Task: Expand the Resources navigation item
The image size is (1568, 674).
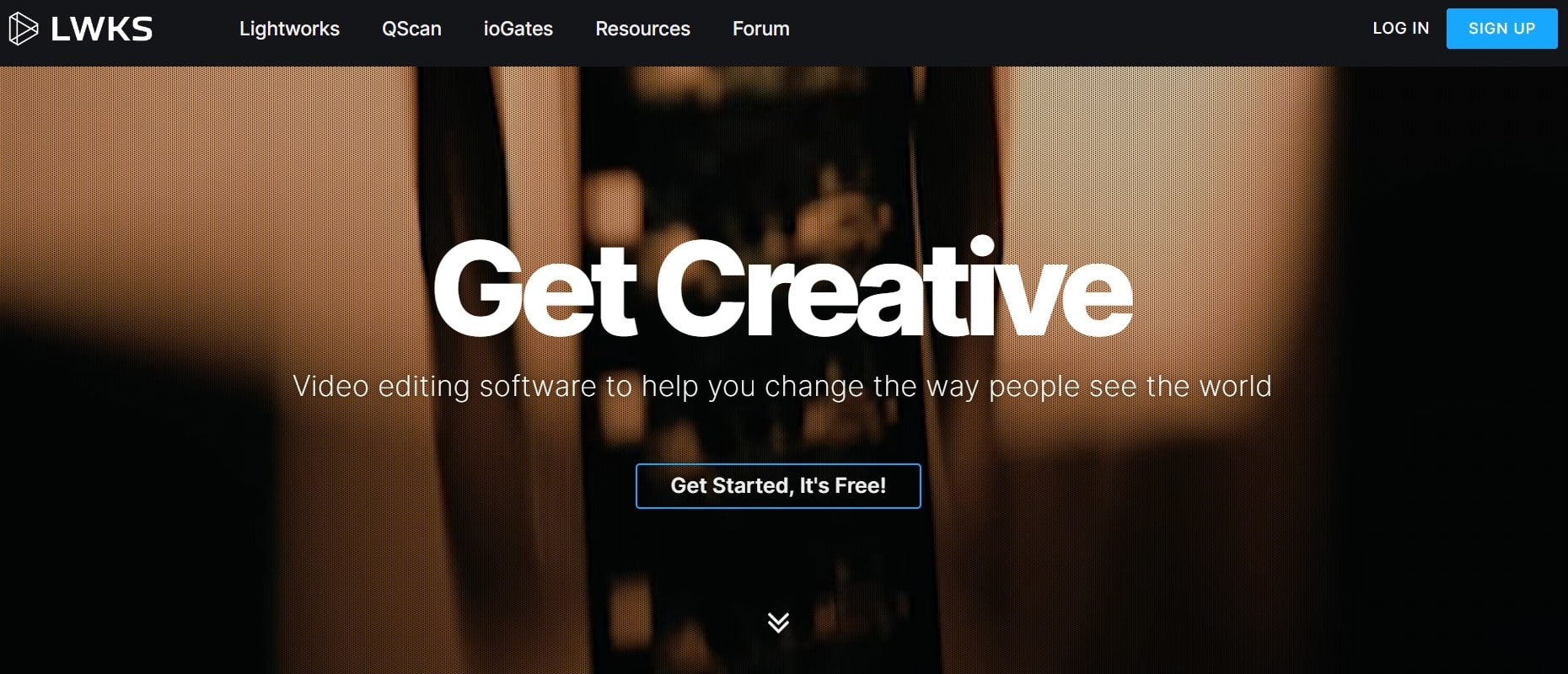Action: 642,29
